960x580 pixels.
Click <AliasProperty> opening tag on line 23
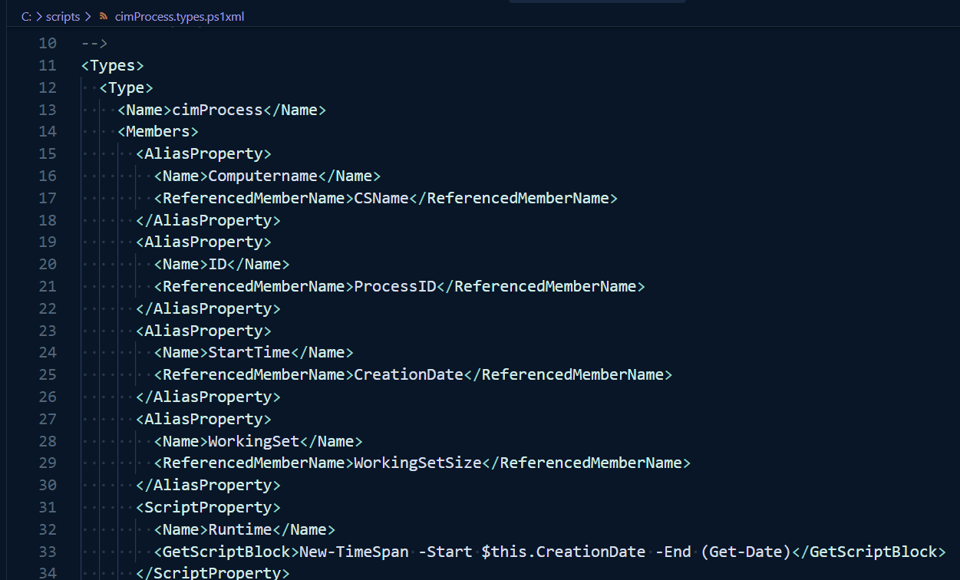[203, 331]
